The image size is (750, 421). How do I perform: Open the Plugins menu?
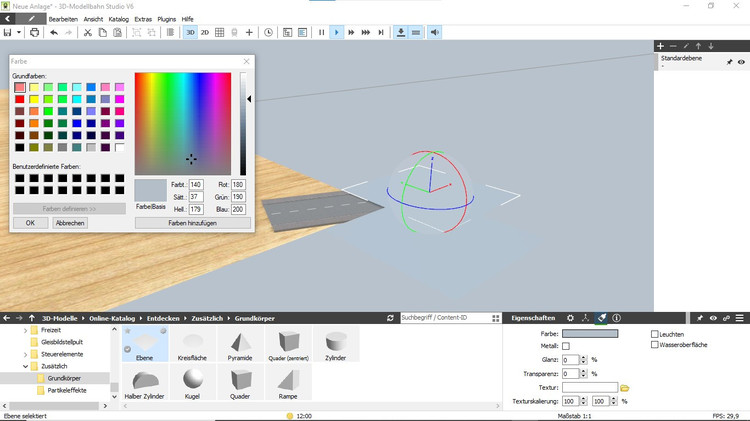(166, 19)
